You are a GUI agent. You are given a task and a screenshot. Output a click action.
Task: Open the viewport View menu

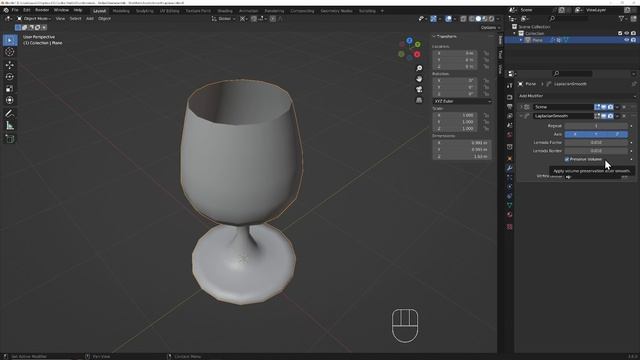click(x=60, y=19)
